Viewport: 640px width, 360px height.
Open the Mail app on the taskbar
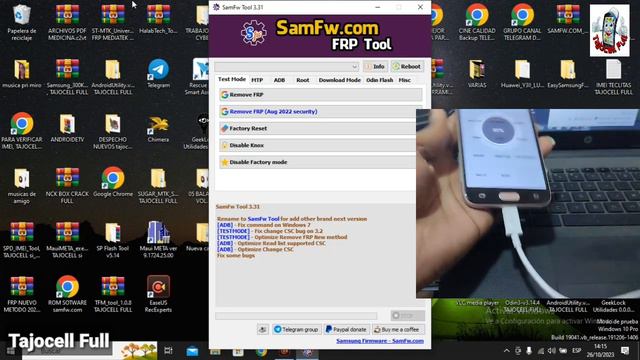pos(192,351)
